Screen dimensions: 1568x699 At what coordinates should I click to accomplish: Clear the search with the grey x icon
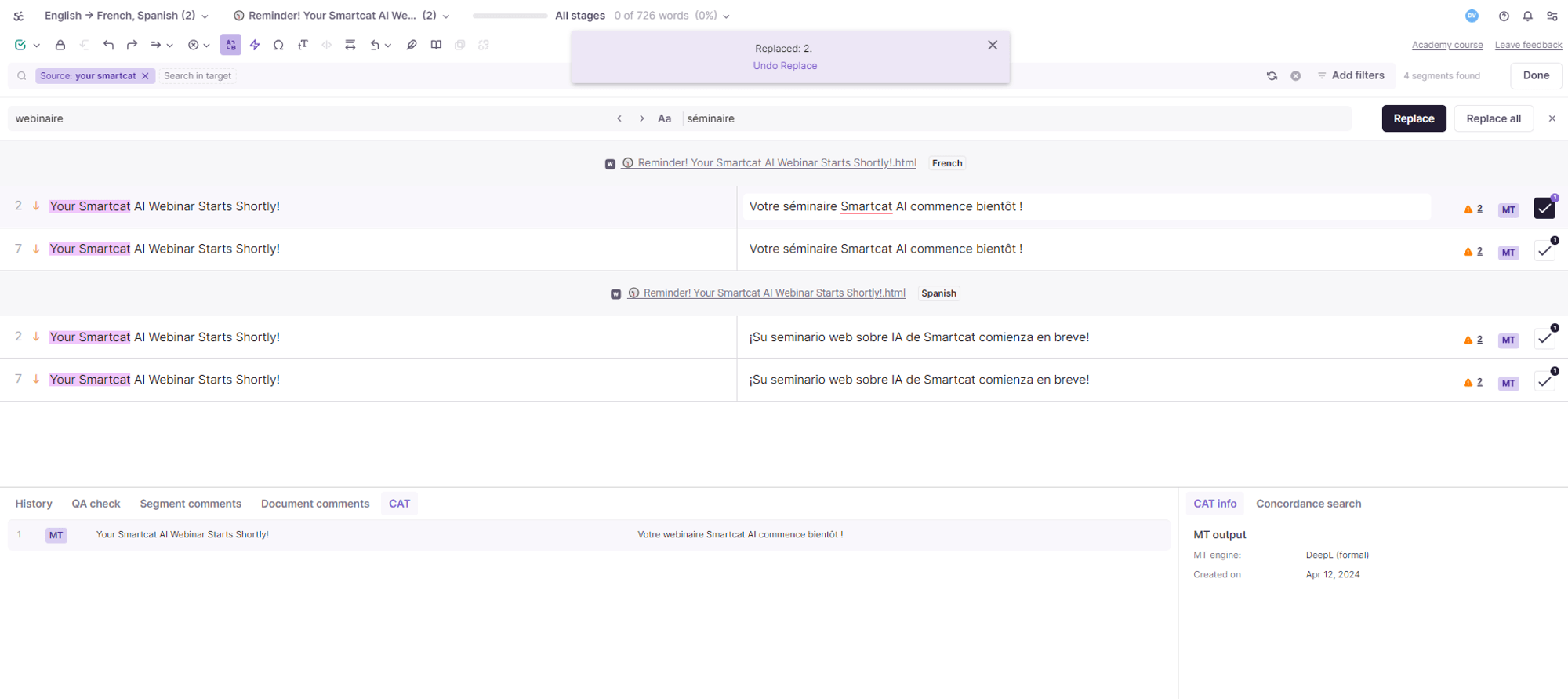click(1296, 76)
